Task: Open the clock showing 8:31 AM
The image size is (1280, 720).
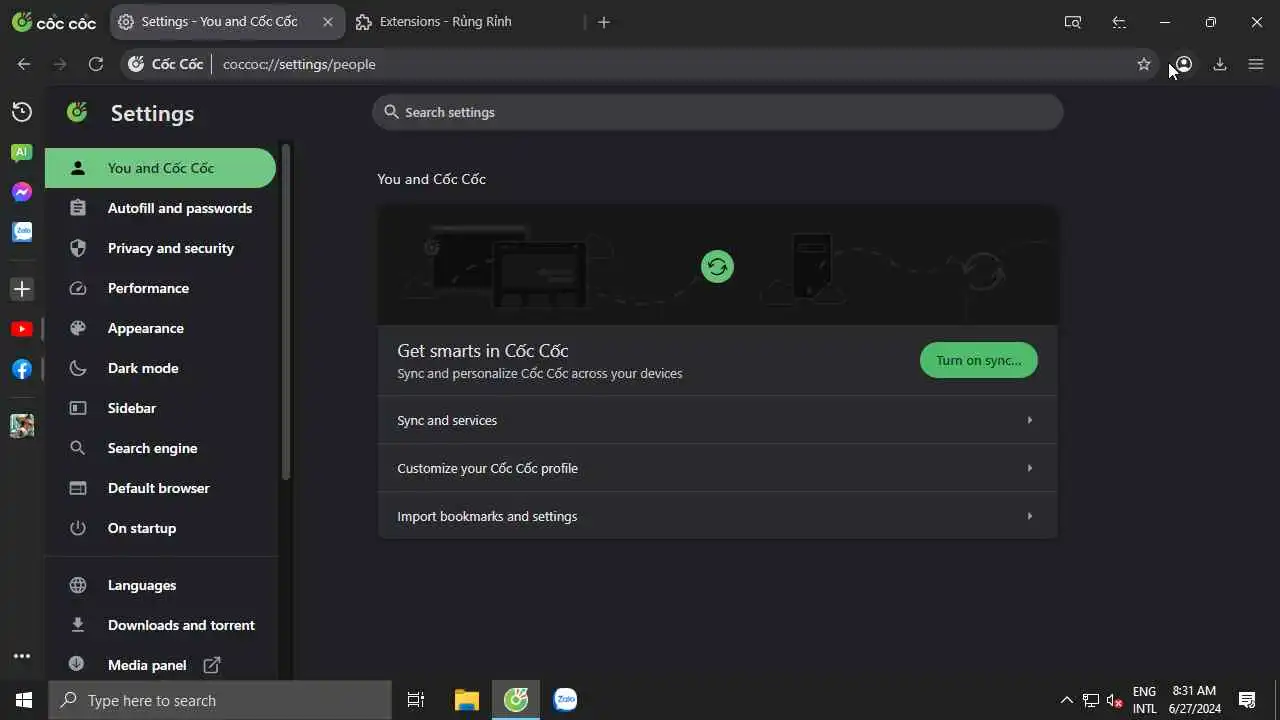Action: pos(1195,700)
